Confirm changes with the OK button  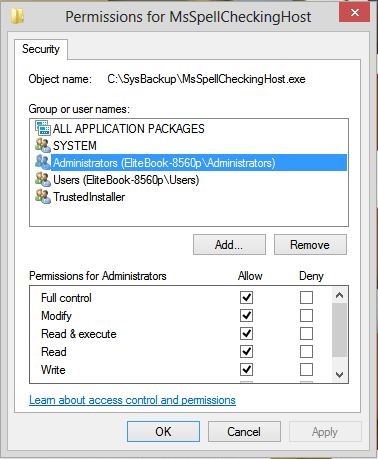[x=163, y=432]
